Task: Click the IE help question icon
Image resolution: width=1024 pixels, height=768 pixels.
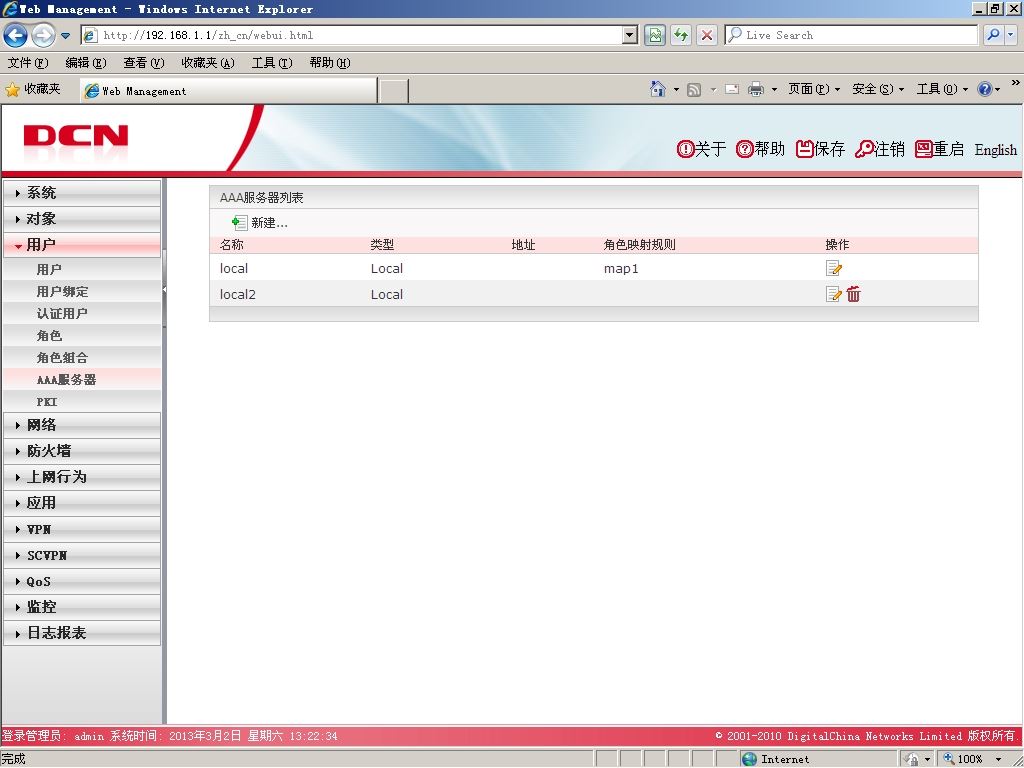Action: pos(985,89)
